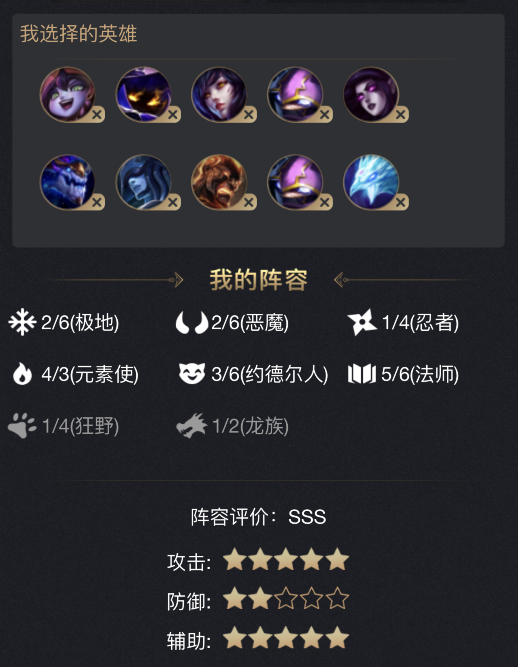
Task: Click the 阵容评价 SSS rating text
Action: (258, 517)
